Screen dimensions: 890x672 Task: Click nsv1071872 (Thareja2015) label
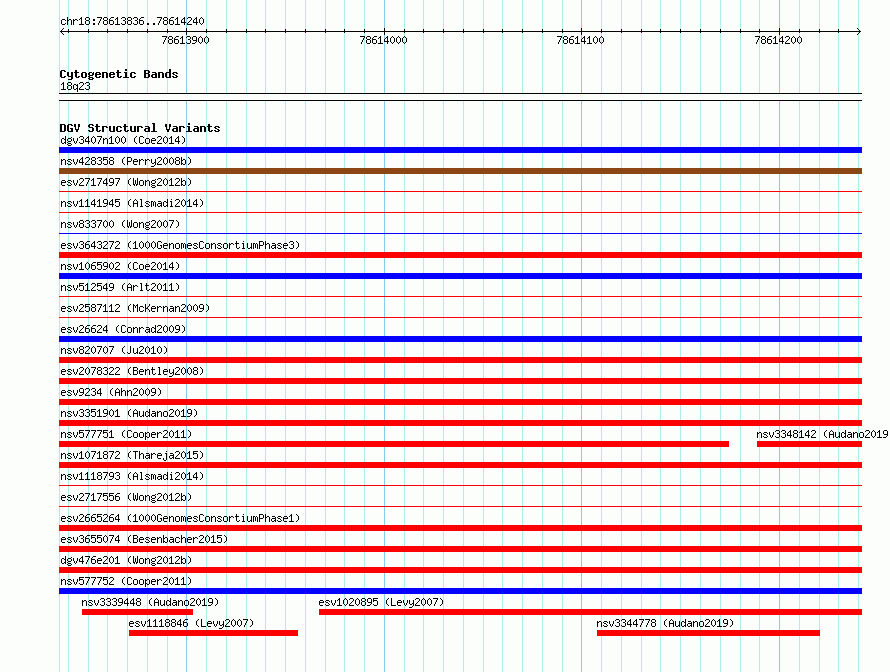132,455
